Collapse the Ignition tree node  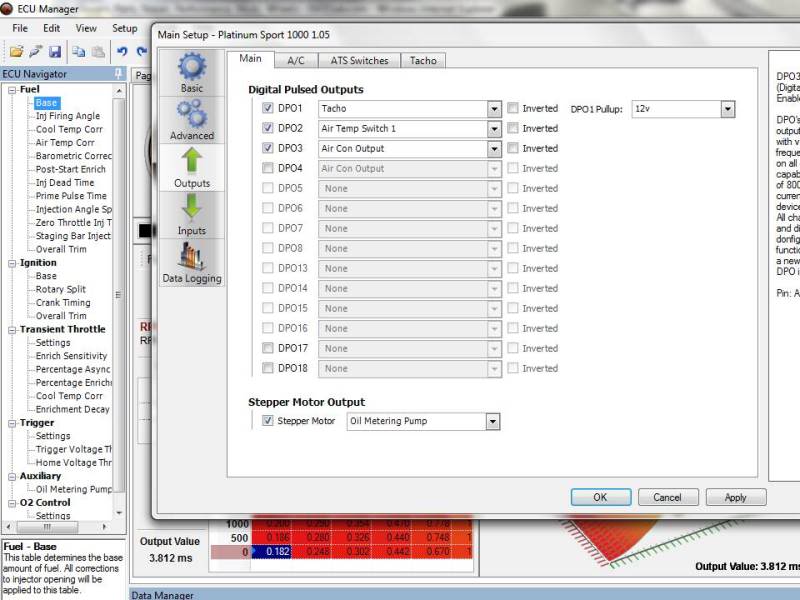(x=12, y=264)
